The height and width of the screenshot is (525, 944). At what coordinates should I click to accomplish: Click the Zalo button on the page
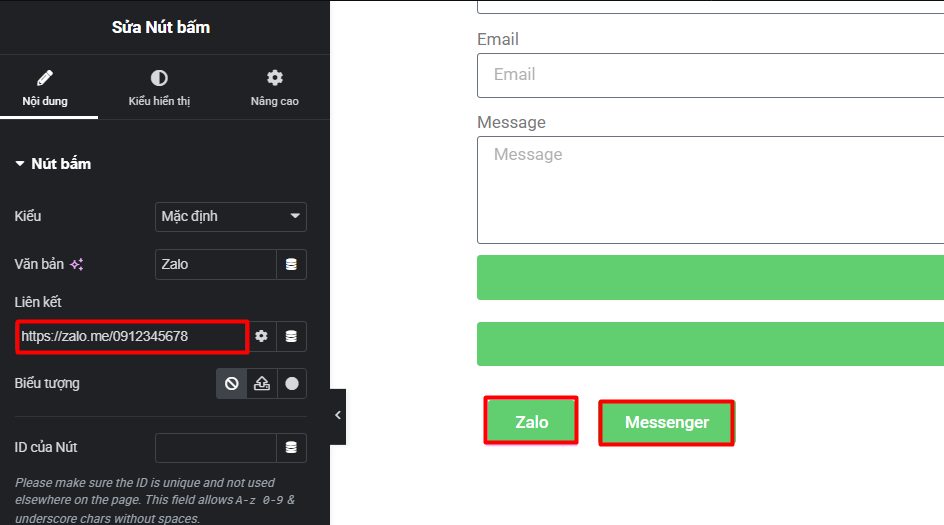point(532,421)
